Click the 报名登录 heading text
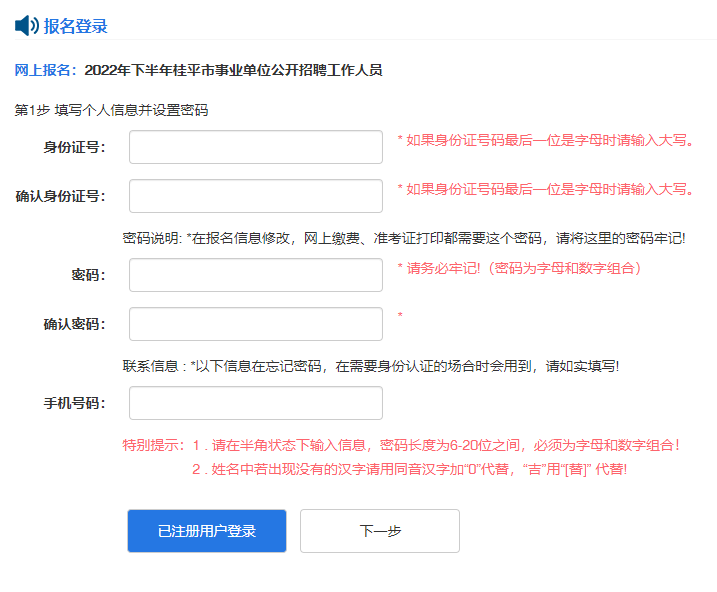Screen dimensions: 717x592 tap(76, 26)
